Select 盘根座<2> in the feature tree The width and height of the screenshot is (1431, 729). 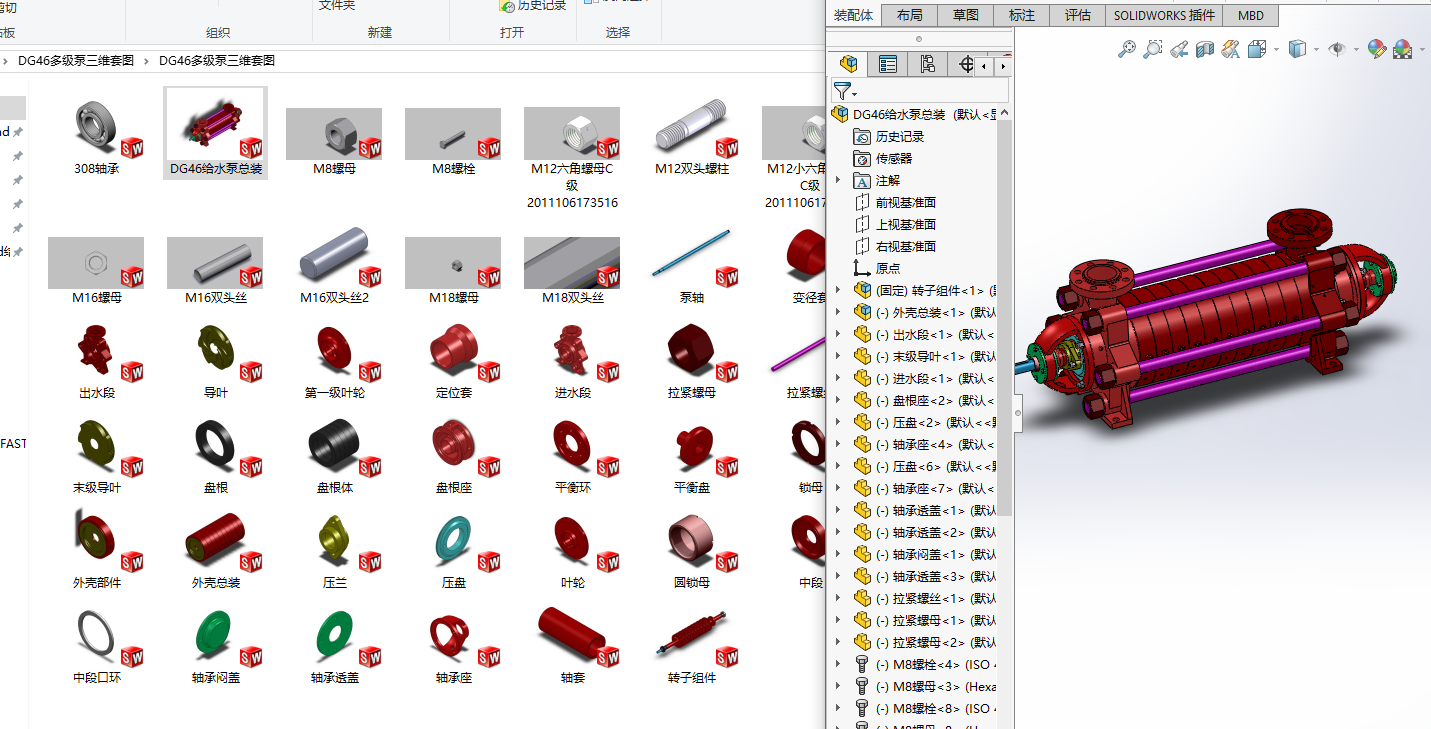point(923,401)
